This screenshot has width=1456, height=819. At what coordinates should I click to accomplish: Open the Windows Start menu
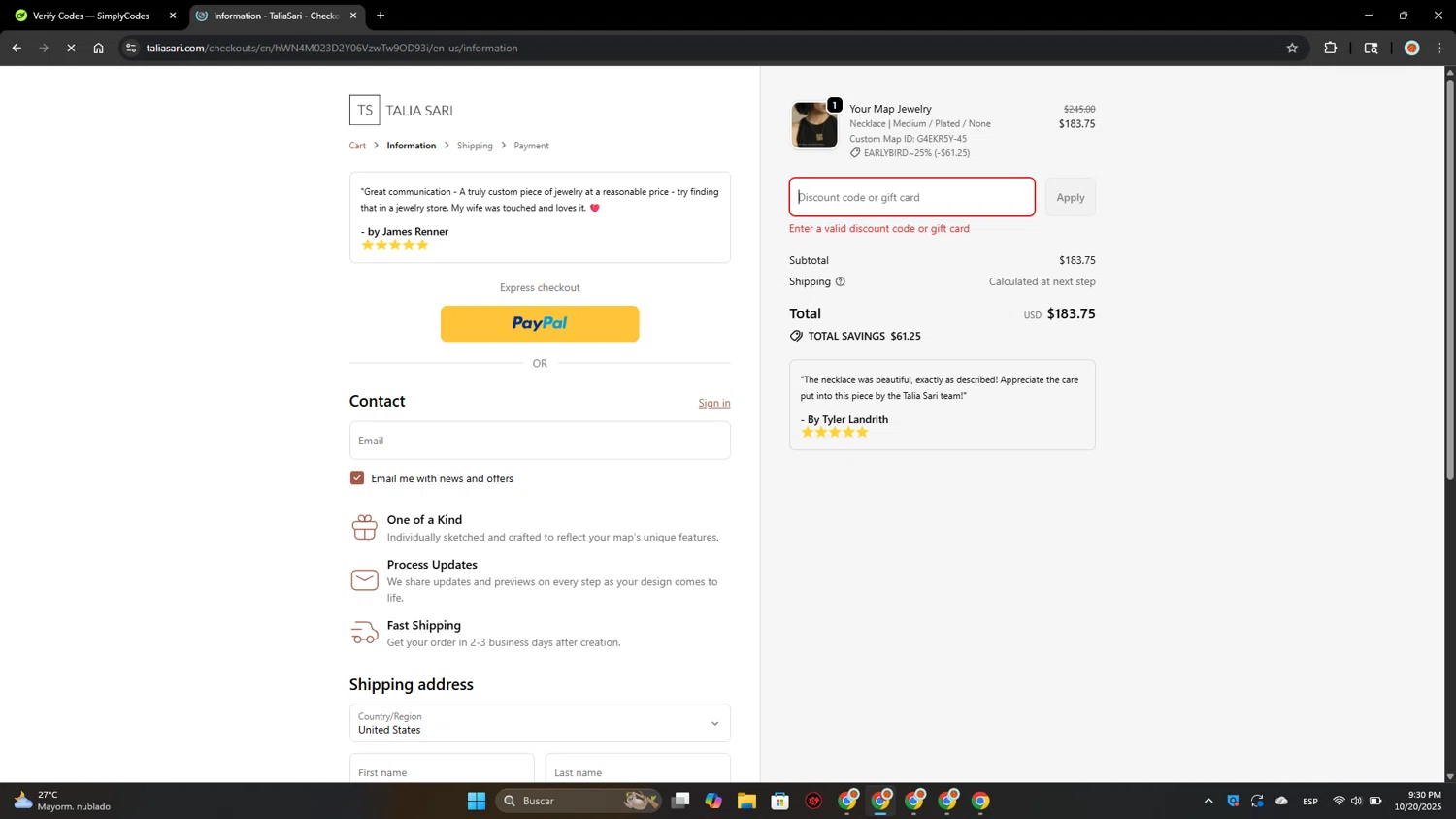[477, 801]
